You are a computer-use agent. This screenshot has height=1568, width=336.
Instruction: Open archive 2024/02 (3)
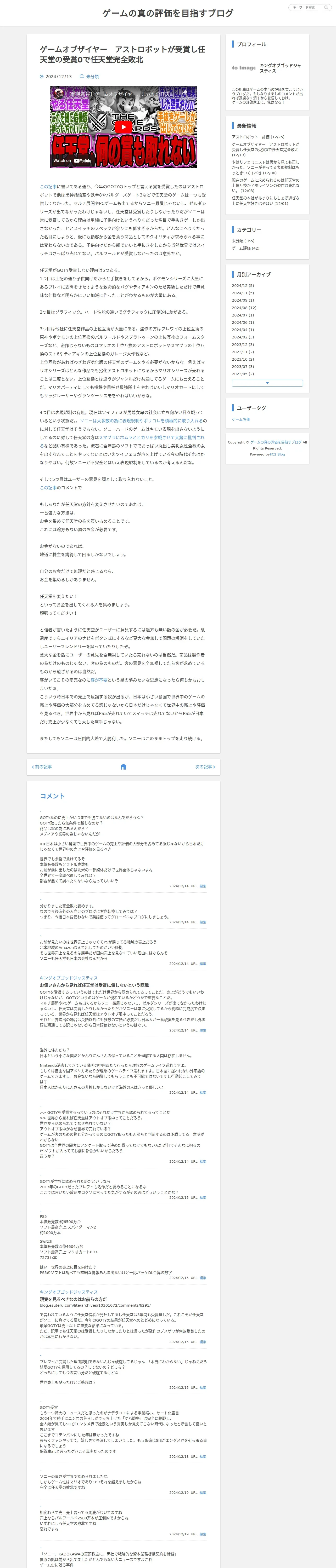[x=243, y=337]
